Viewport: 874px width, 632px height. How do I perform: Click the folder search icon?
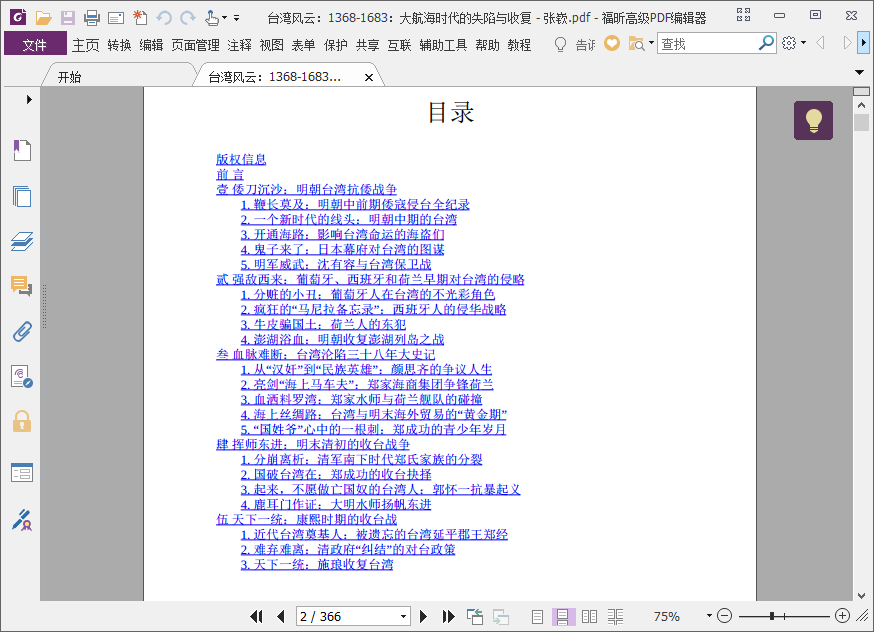(x=636, y=43)
